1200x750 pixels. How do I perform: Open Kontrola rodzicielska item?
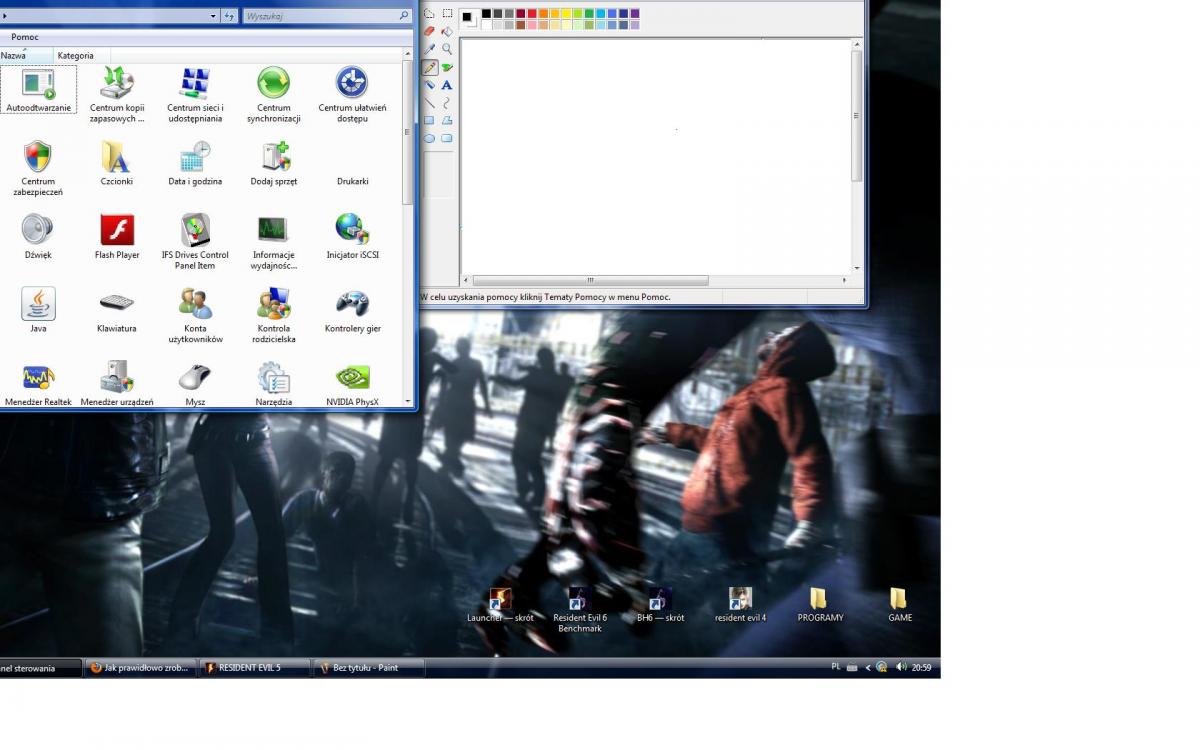[273, 315]
